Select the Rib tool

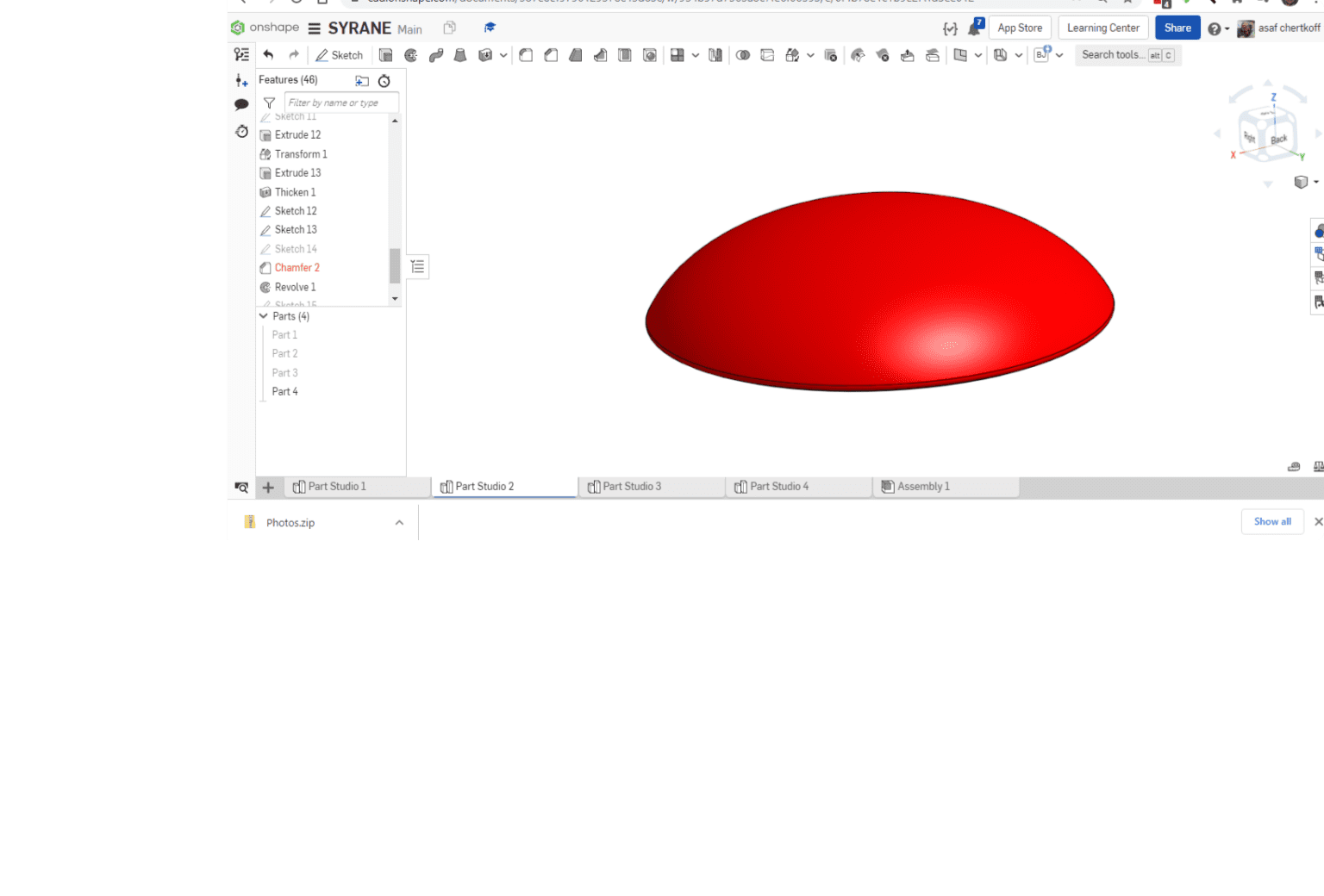(600, 55)
